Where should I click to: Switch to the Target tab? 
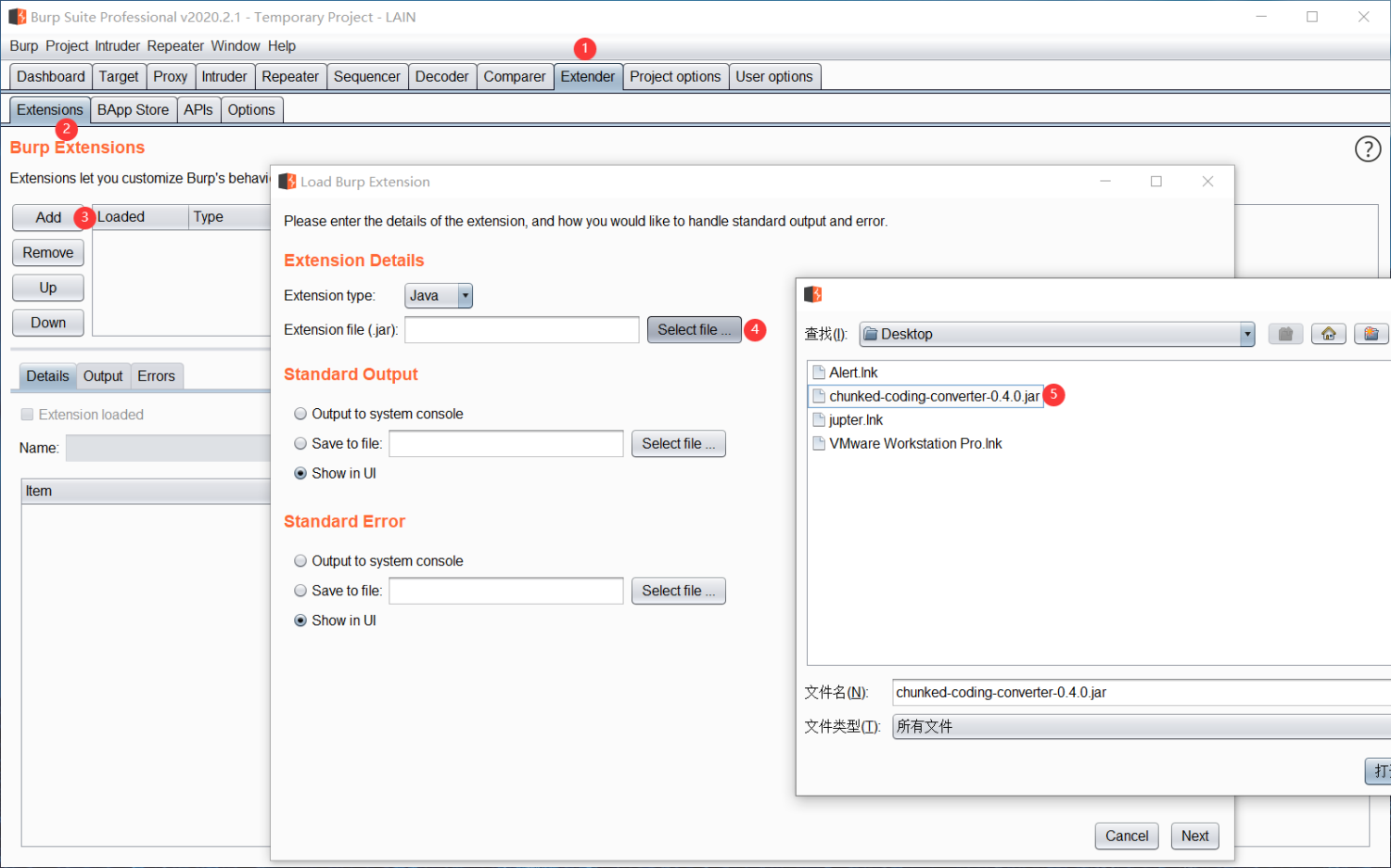pos(119,76)
